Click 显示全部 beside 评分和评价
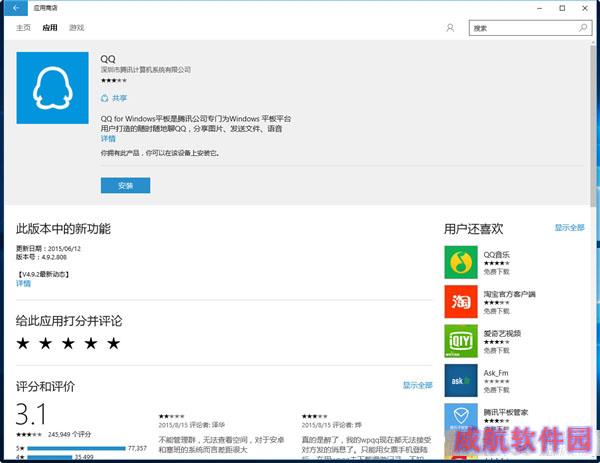 [x=417, y=385]
